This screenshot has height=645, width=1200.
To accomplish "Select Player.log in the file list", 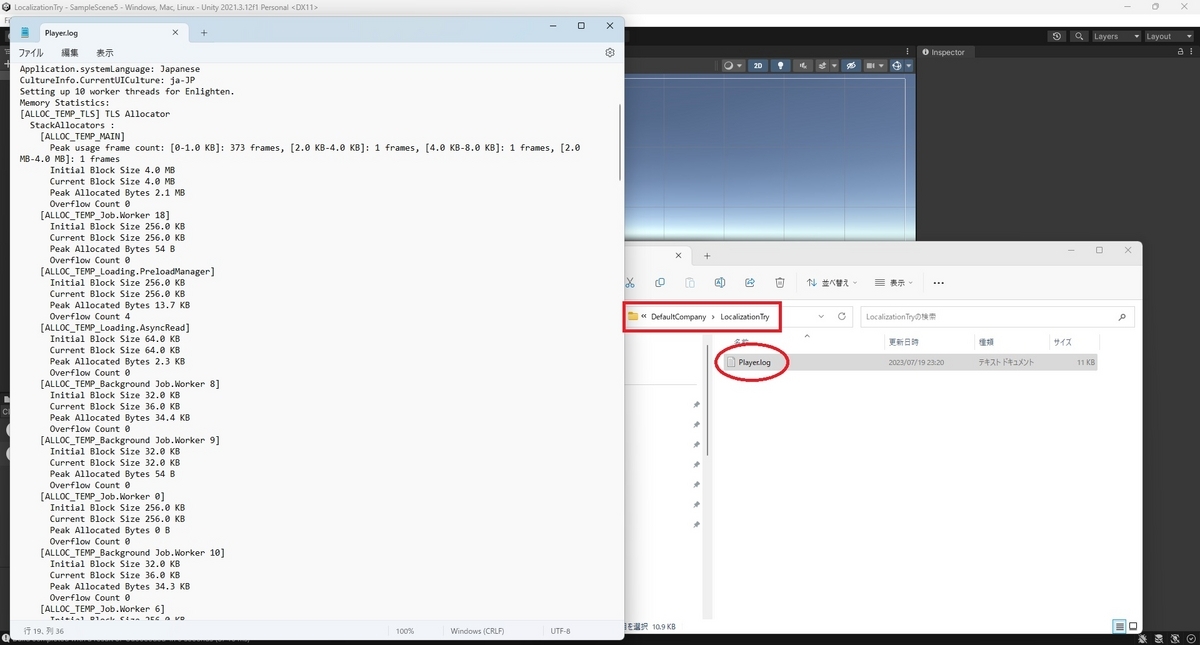I will coord(752,362).
